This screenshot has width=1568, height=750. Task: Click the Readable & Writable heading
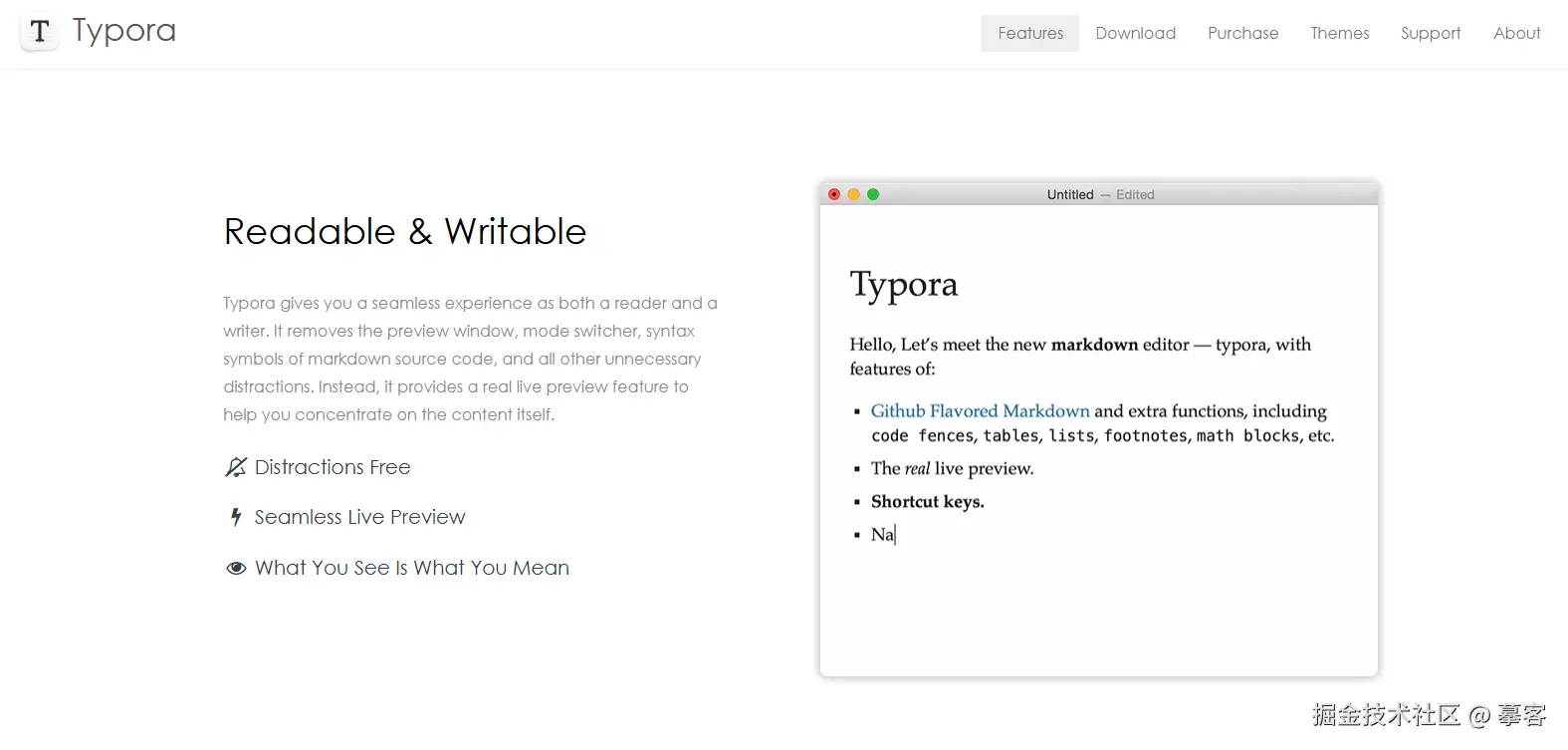(x=405, y=231)
